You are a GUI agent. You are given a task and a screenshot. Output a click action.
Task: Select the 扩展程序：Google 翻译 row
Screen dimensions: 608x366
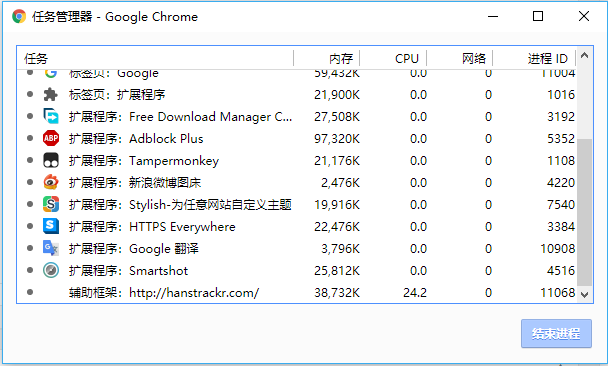[297, 248]
